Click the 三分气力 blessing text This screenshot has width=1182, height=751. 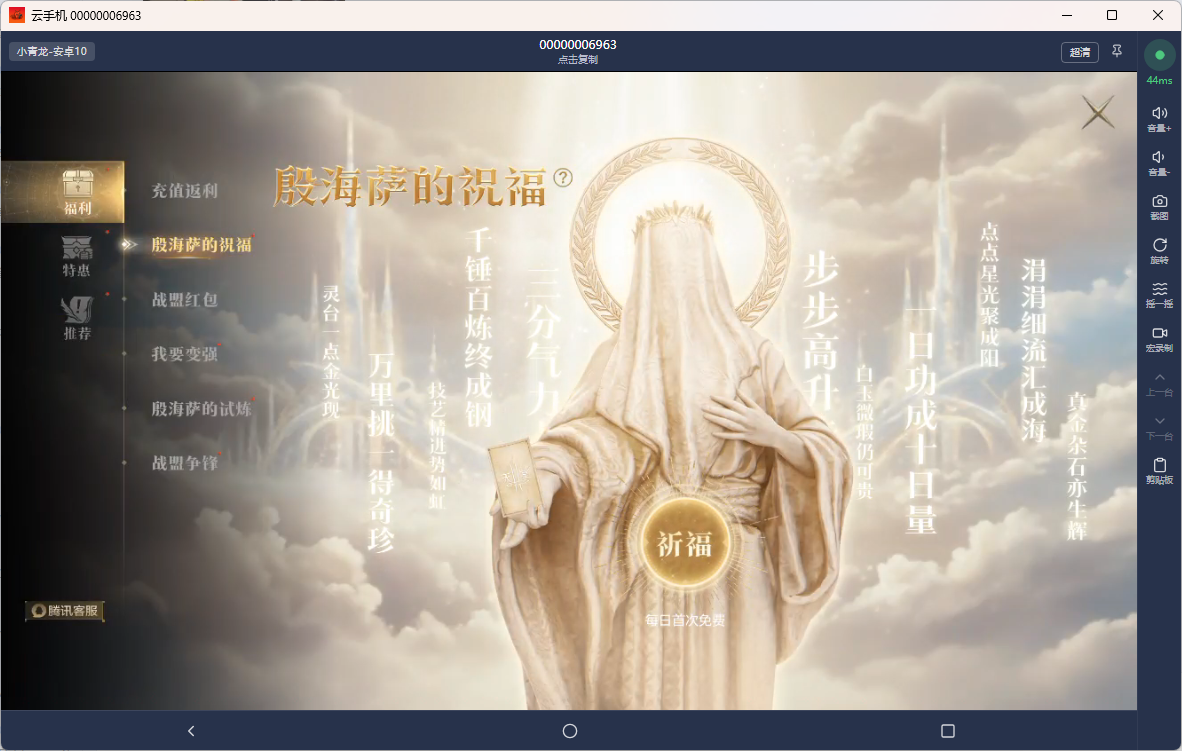tap(543, 342)
